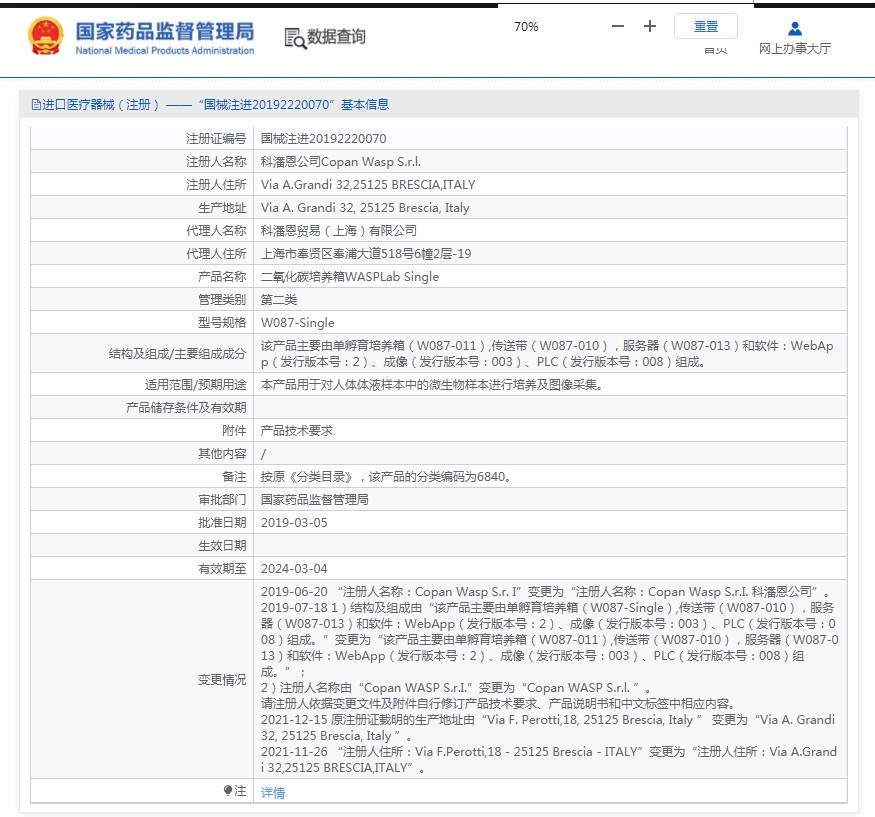The image size is (875, 817).
Task: Select the change history text block
Action: click(x=550, y=679)
